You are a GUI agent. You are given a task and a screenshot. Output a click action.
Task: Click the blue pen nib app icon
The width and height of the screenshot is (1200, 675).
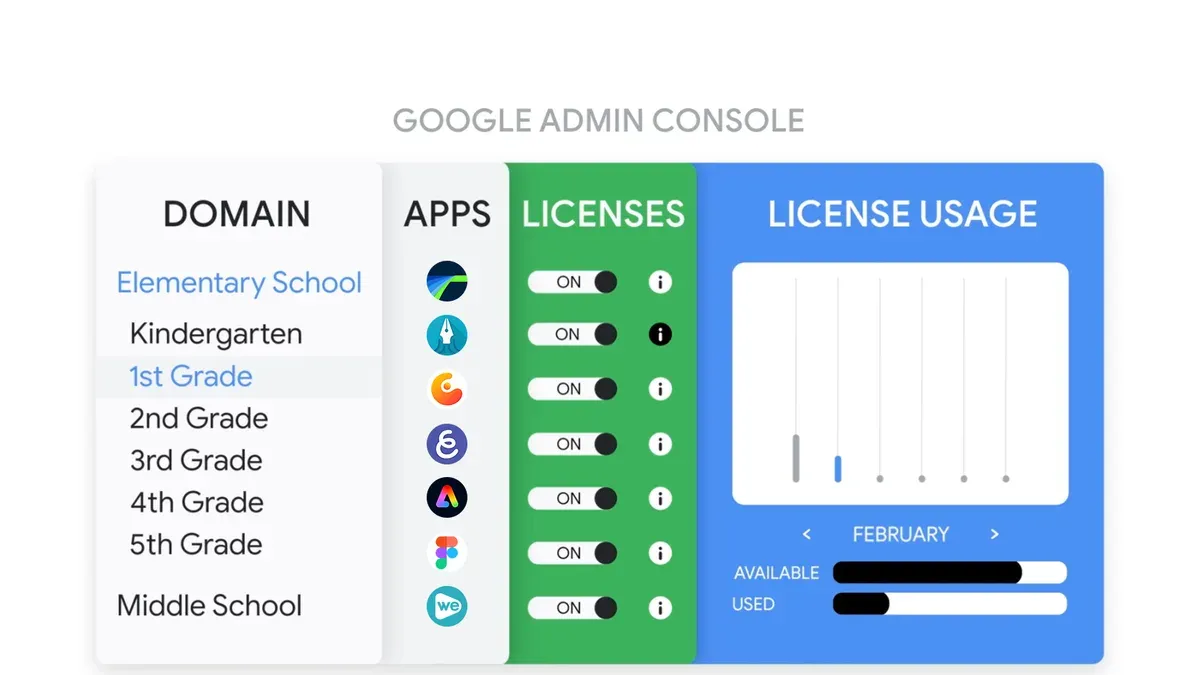coord(447,335)
